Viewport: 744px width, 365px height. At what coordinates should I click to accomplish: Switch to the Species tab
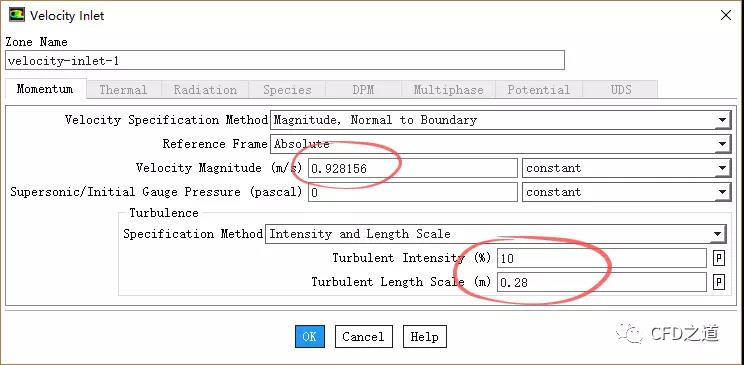pos(287,90)
